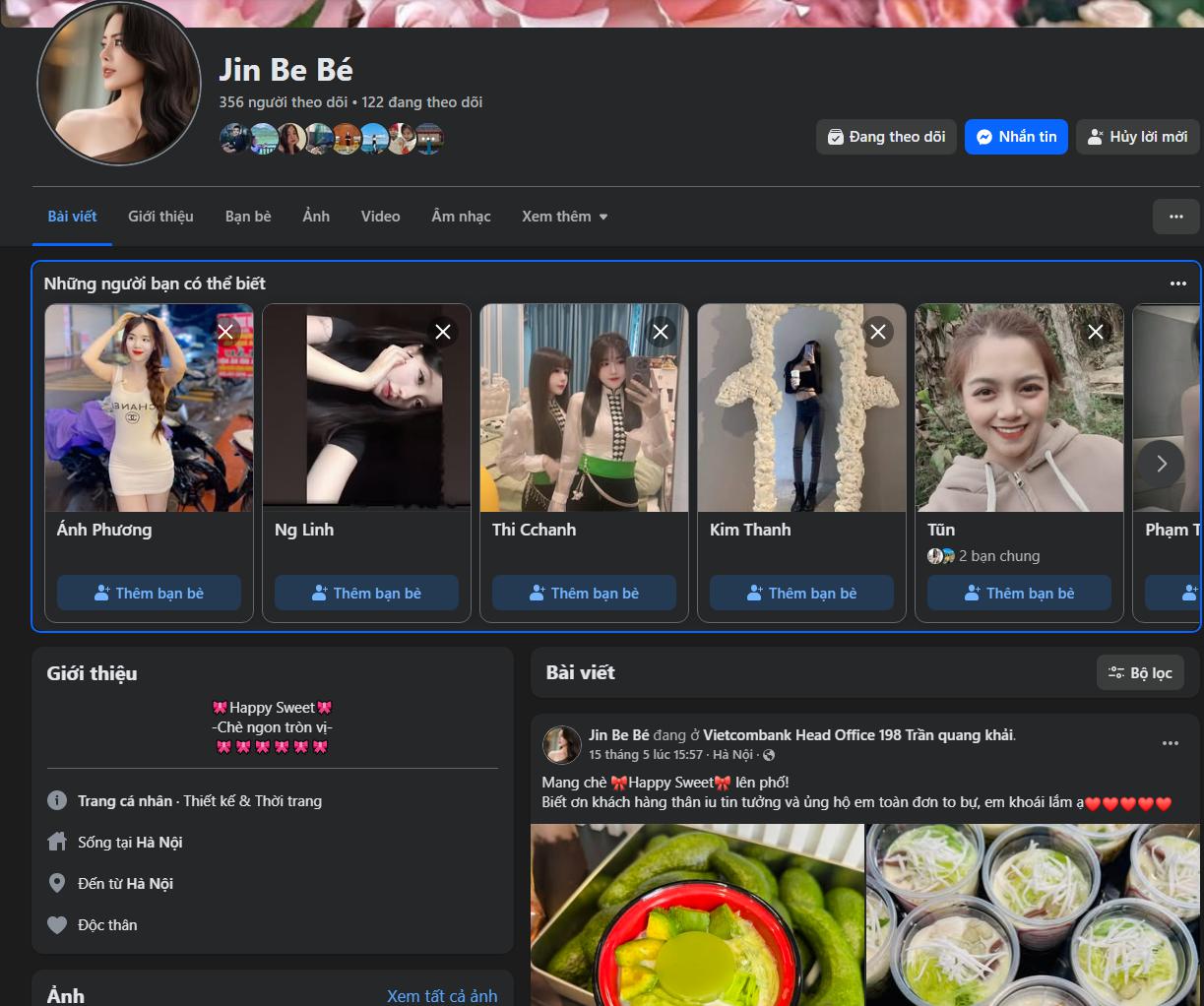
Task: Open the Bộ lọc post filter
Action: [1139, 672]
